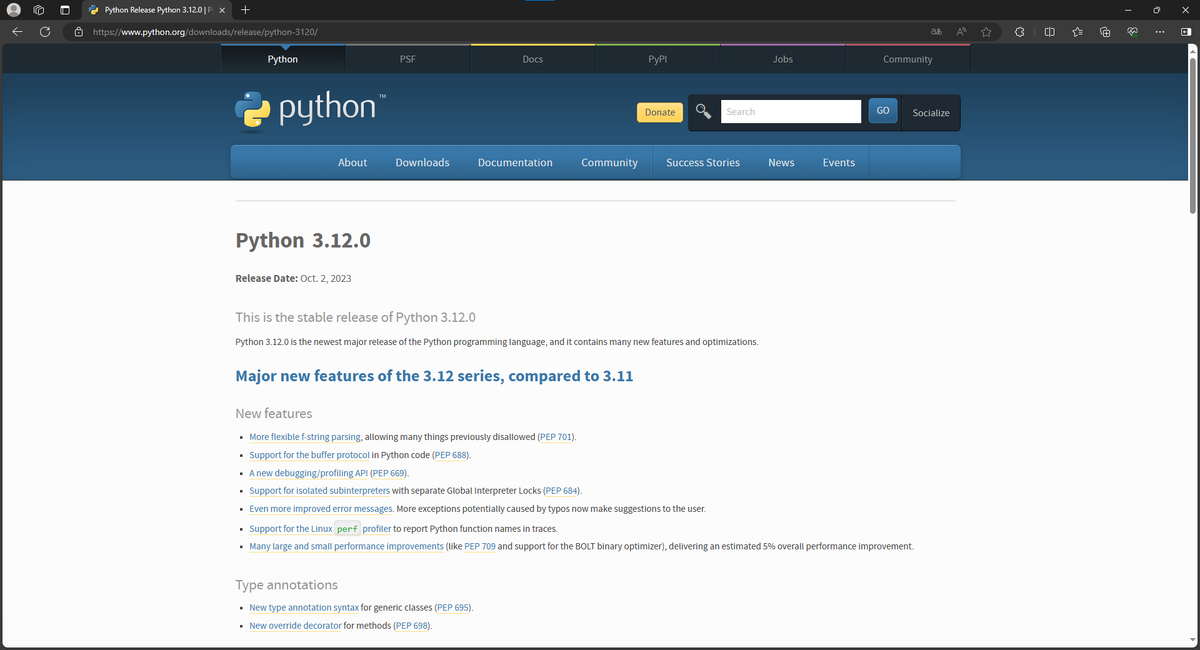Switch to the Python top tab

283,59
